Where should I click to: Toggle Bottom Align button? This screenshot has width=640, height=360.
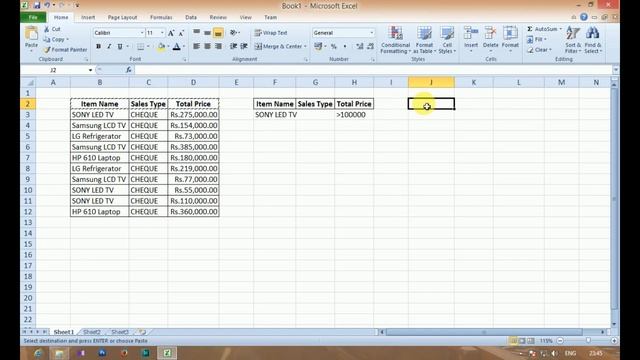point(218,33)
